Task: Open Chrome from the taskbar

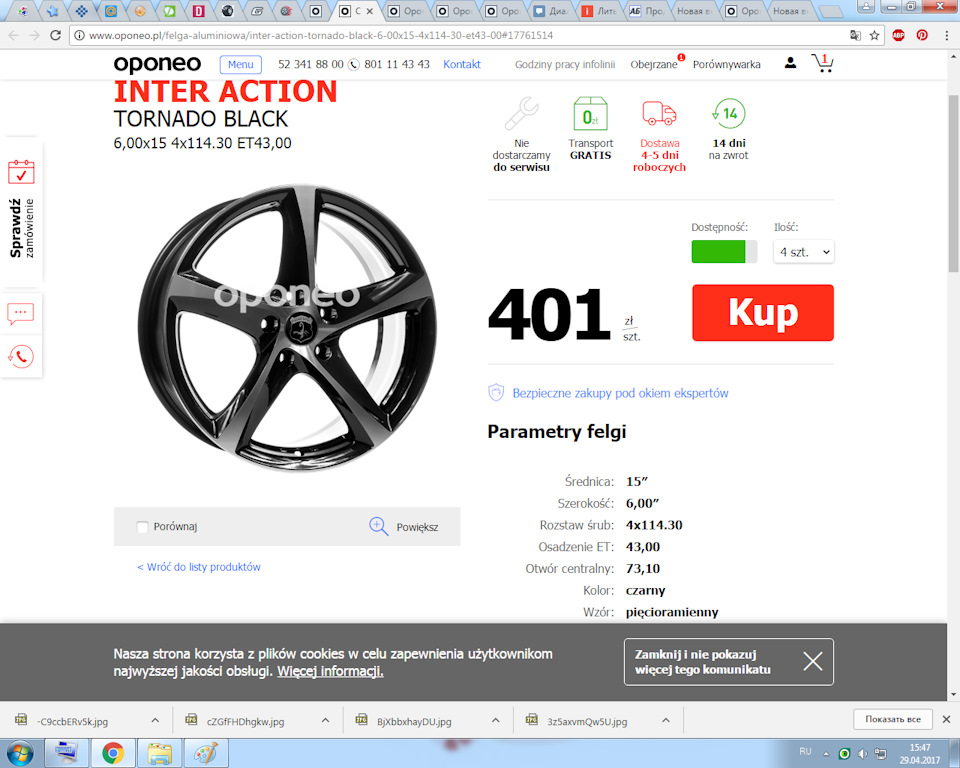Action: click(x=113, y=753)
